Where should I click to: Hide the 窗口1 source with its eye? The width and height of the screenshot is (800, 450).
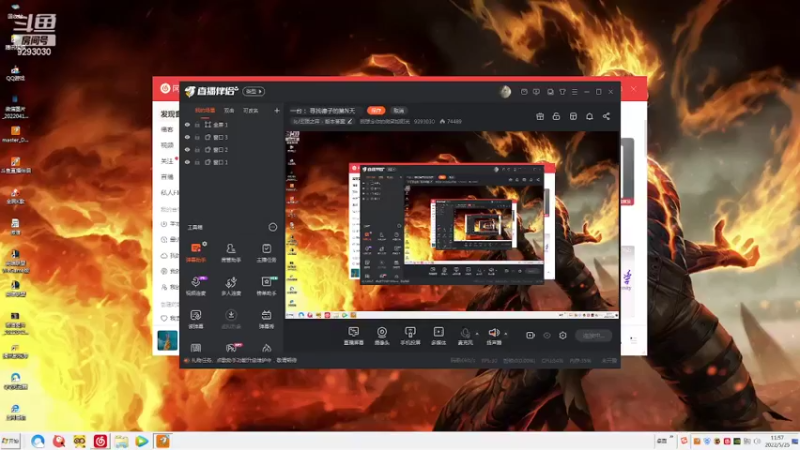(187, 162)
